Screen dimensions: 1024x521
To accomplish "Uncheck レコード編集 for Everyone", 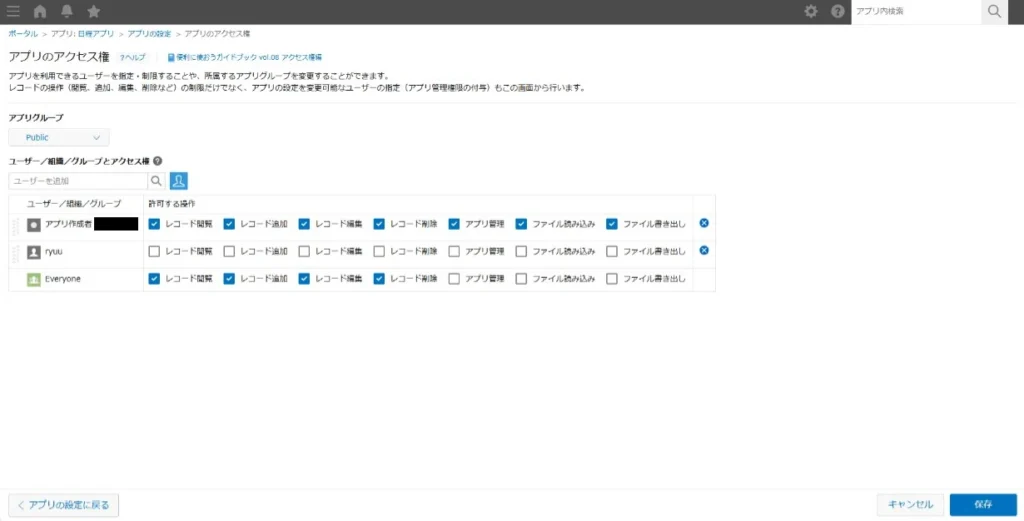I will pos(304,279).
